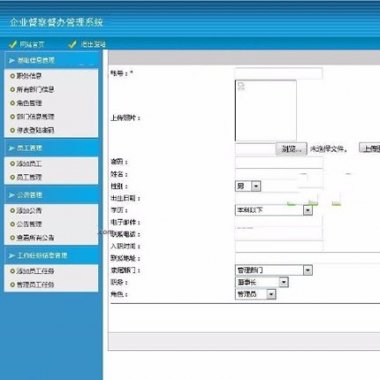Click the checkmark icon beside 退出系统
Viewport: 380px width, 380px height.
click(x=72, y=44)
